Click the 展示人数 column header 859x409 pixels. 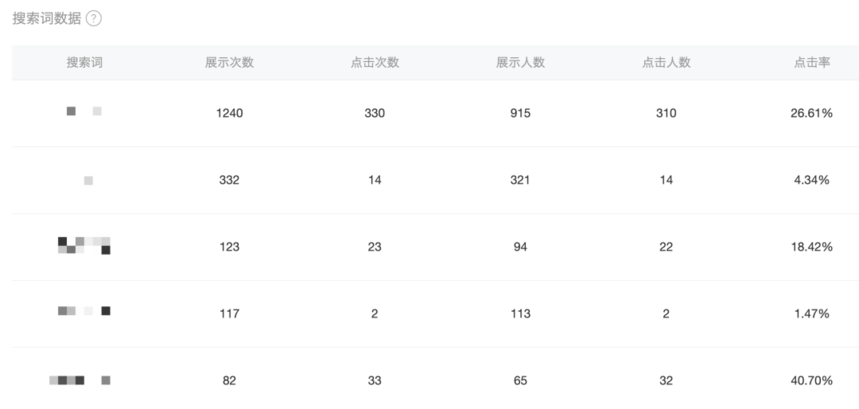[x=520, y=62]
